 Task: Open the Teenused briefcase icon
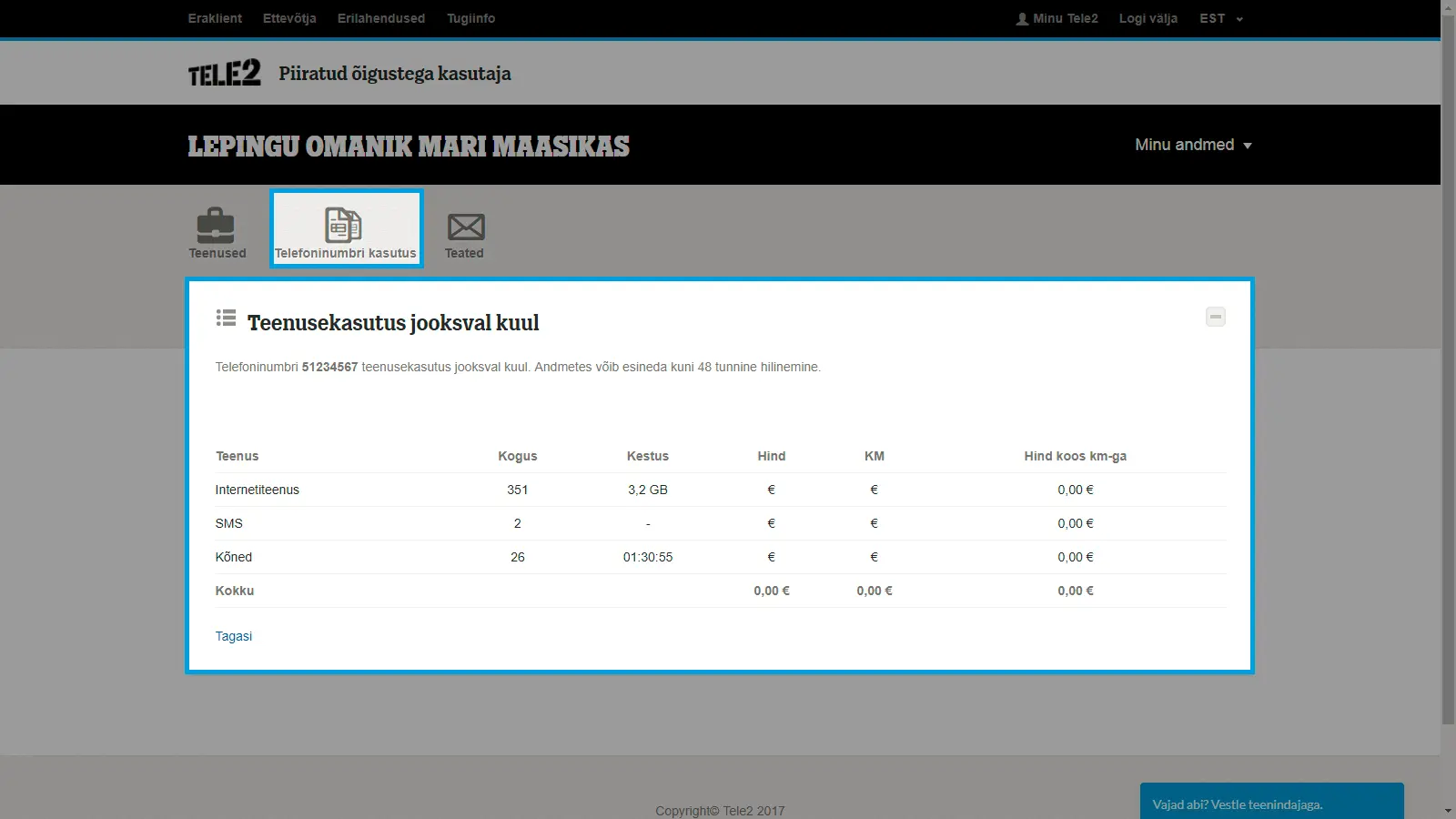217,227
